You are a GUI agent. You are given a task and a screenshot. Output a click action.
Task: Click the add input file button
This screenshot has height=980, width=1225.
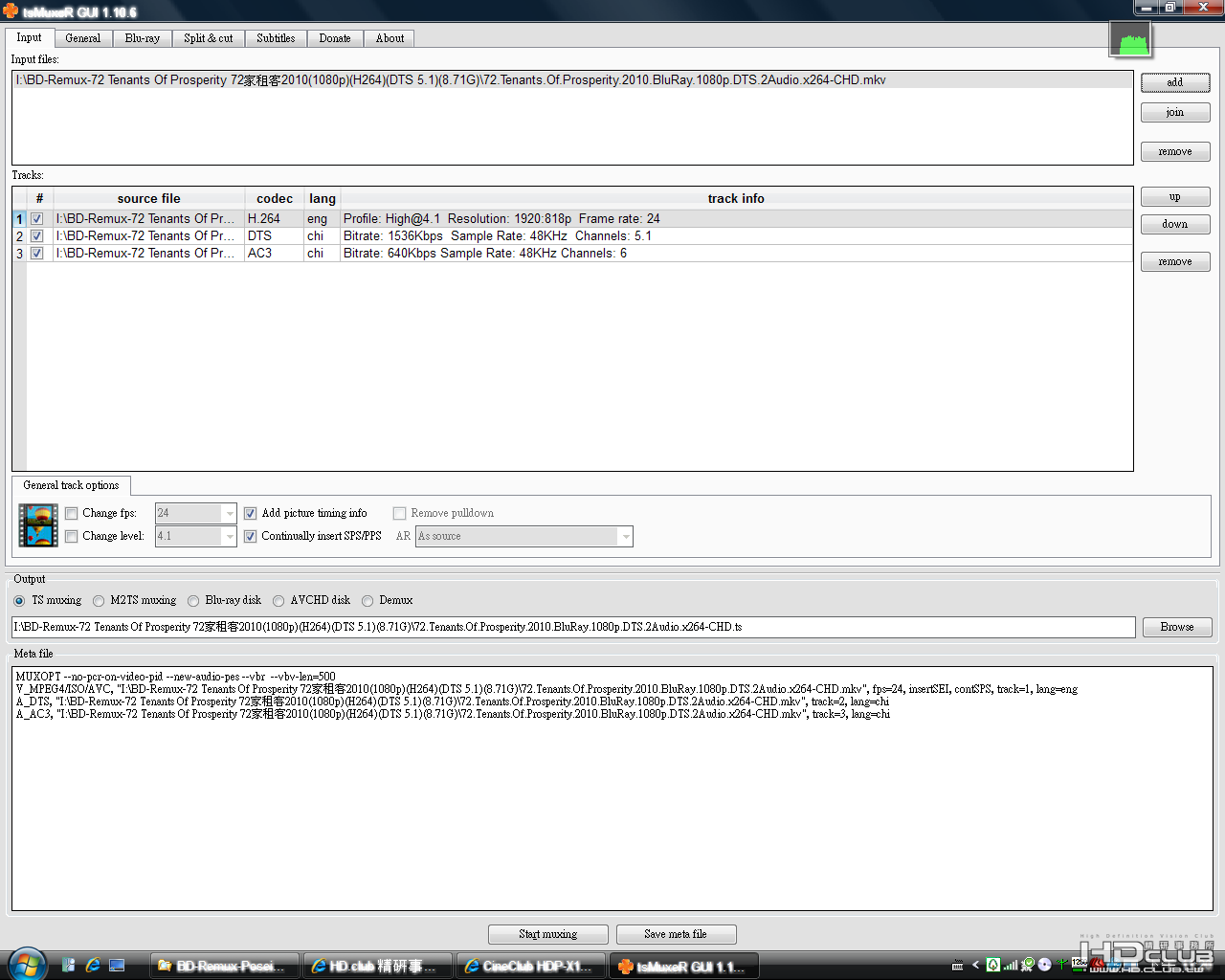[x=1175, y=82]
